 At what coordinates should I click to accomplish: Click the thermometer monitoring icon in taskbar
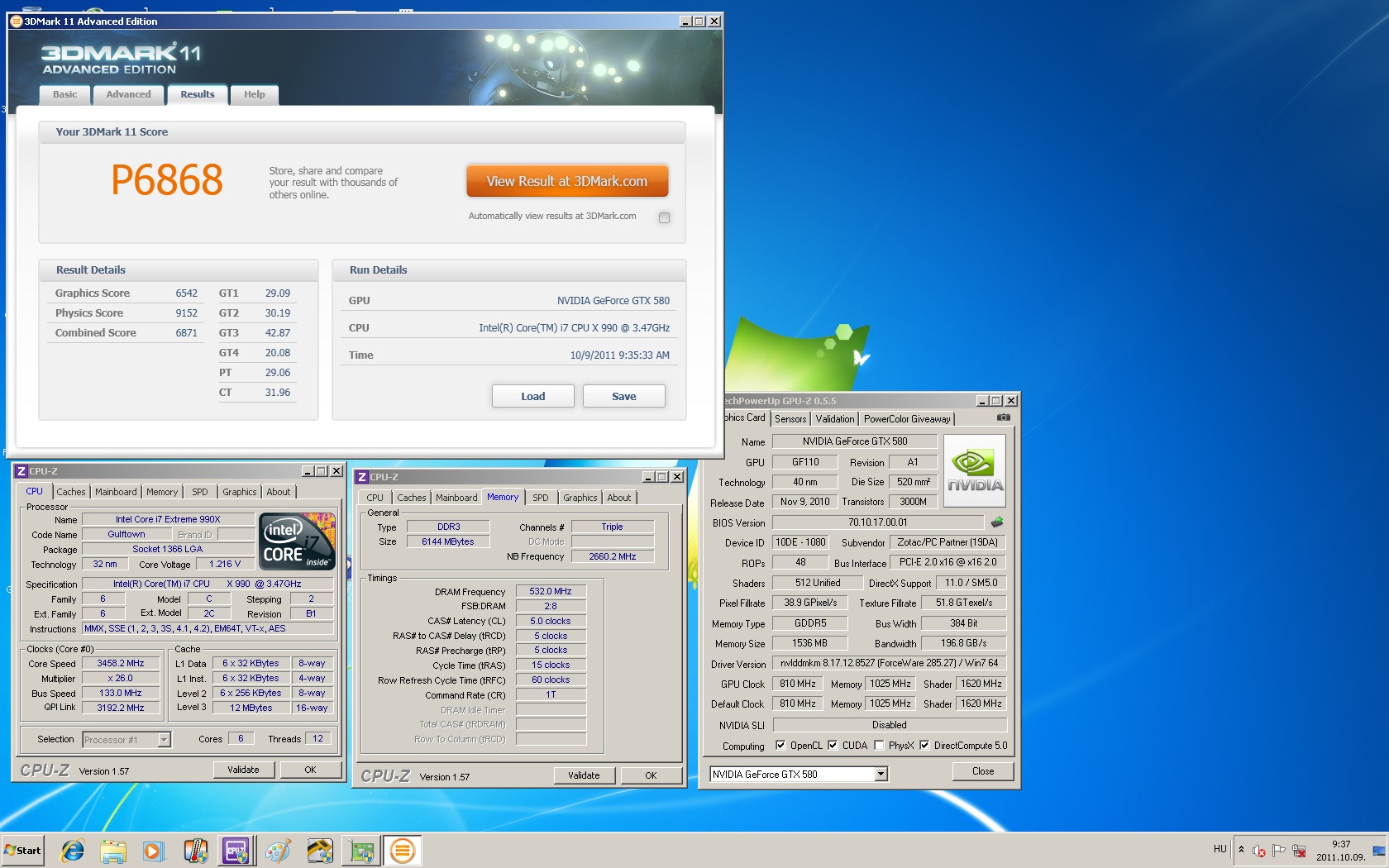point(195,851)
